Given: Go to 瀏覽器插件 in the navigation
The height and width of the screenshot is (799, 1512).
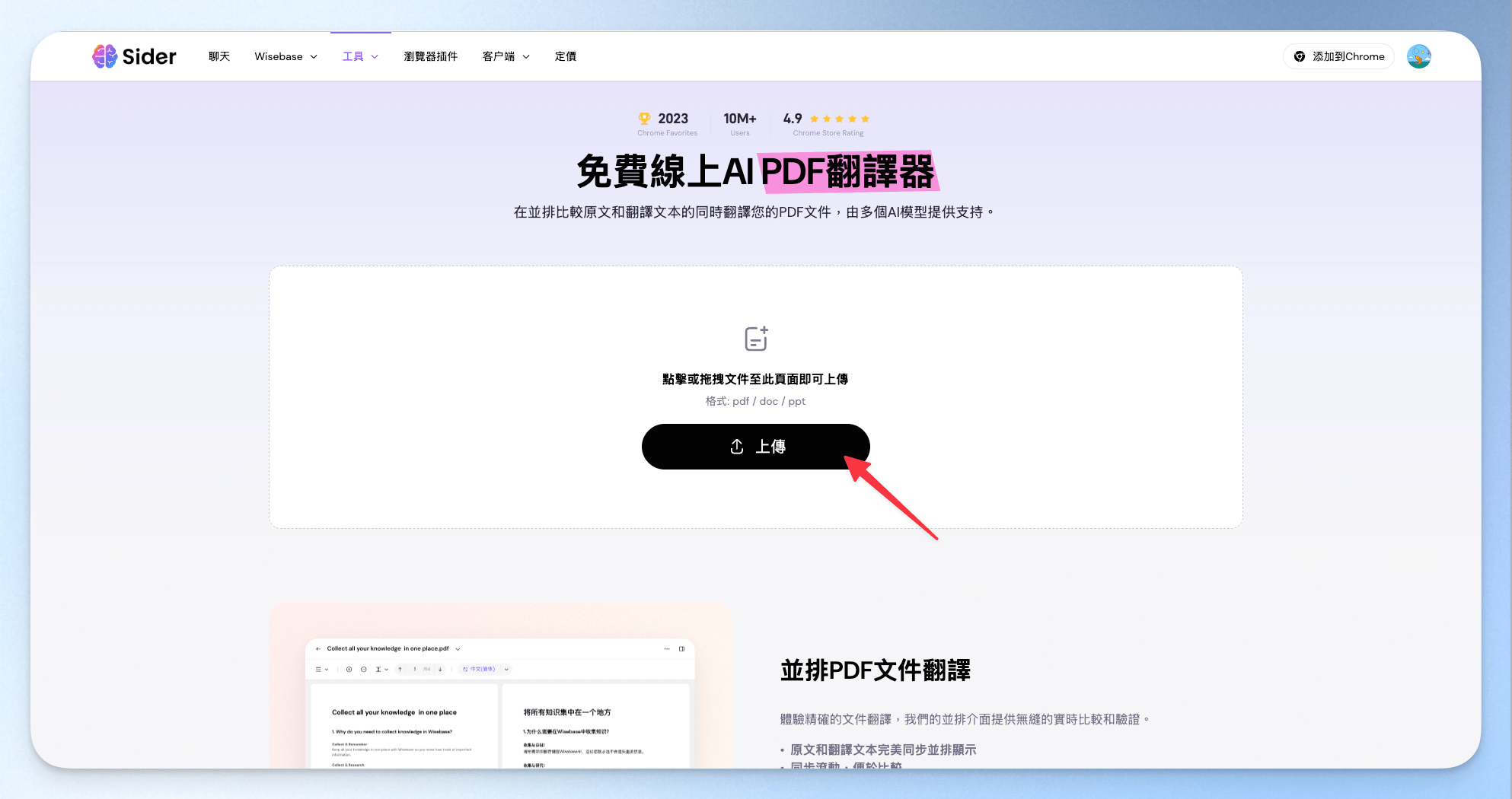Looking at the screenshot, I should 430,56.
